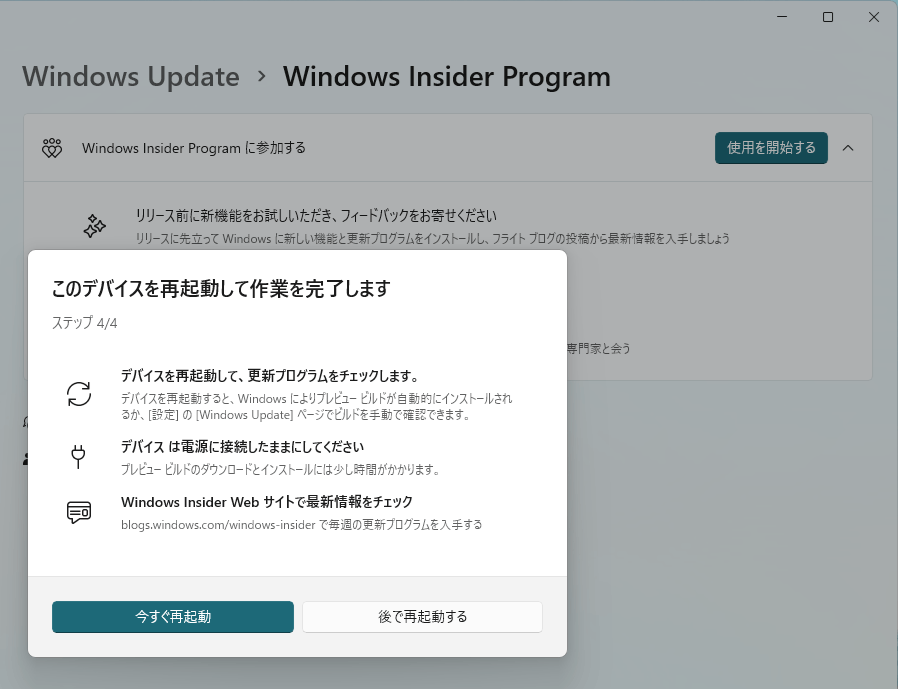This screenshot has width=898, height=689.
Task: Click the 今すぐ再起動 button
Action: (172, 617)
